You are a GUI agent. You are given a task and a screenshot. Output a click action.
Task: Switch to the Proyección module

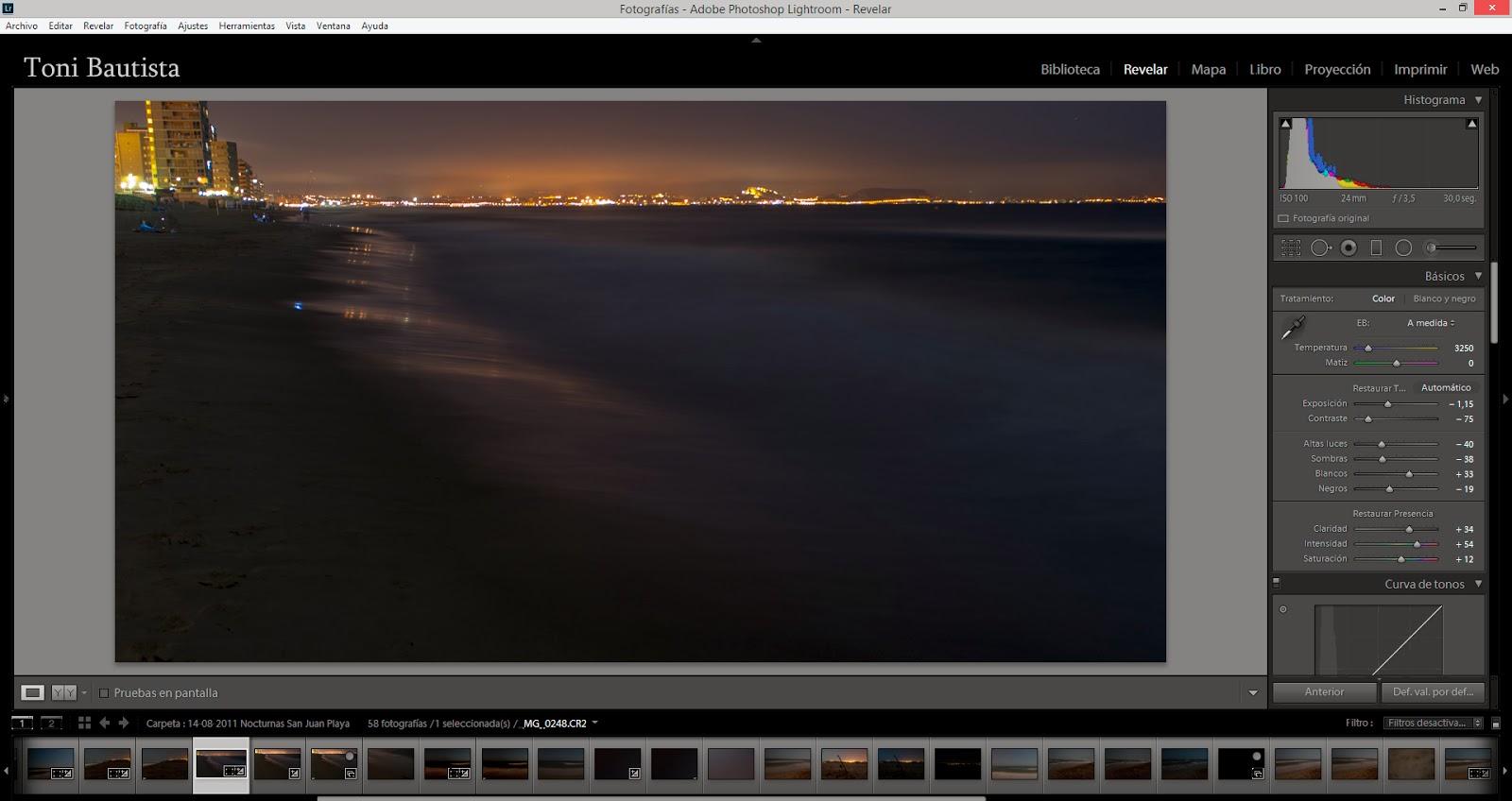click(1337, 69)
